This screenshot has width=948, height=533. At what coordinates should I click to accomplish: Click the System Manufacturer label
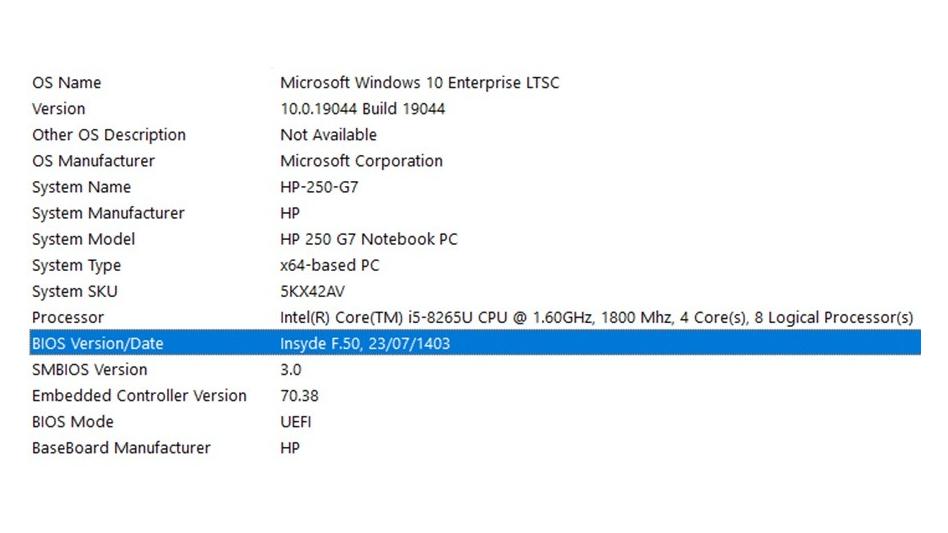click(108, 213)
